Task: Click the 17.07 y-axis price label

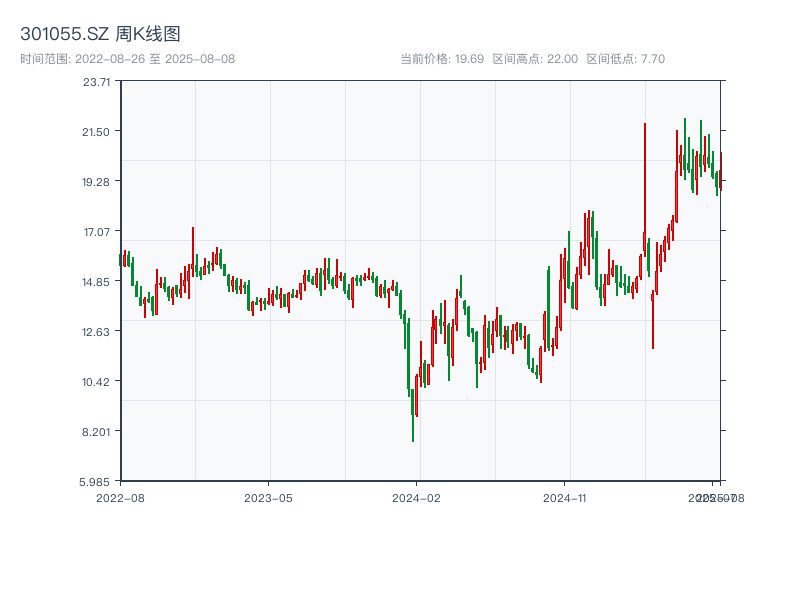Action: click(97, 231)
